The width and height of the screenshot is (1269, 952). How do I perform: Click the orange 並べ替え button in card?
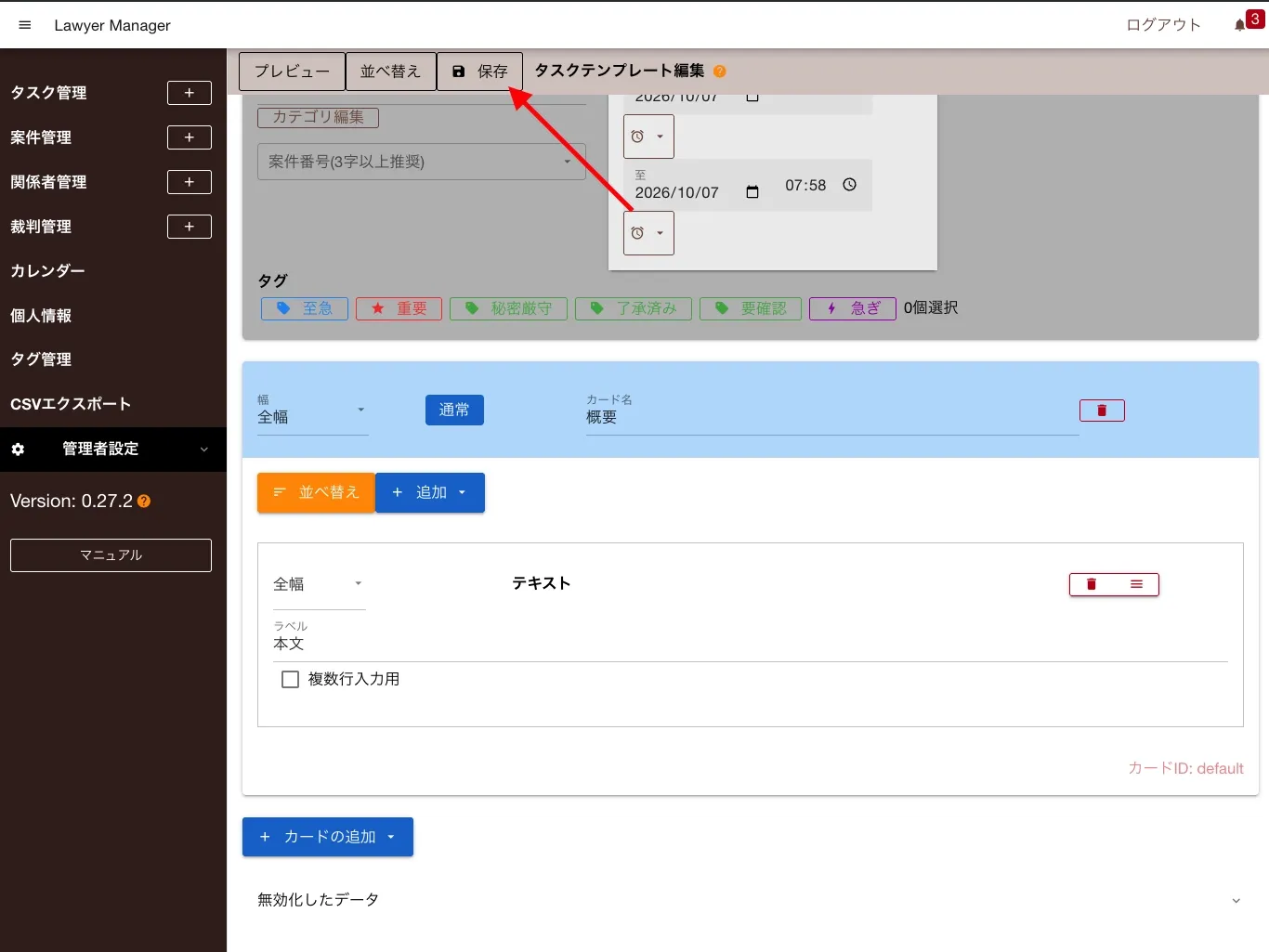point(316,493)
